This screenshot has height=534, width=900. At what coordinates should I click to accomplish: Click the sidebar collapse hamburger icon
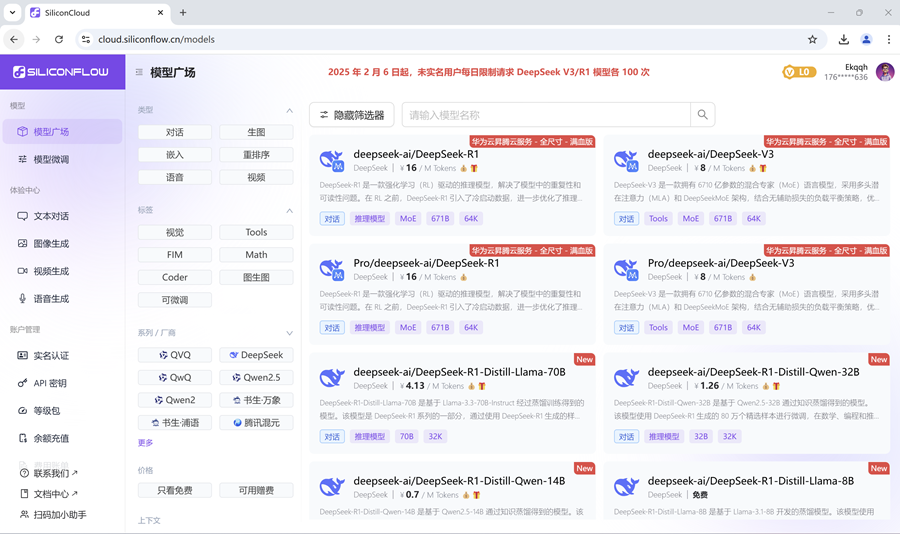pyautogui.click(x=139, y=72)
